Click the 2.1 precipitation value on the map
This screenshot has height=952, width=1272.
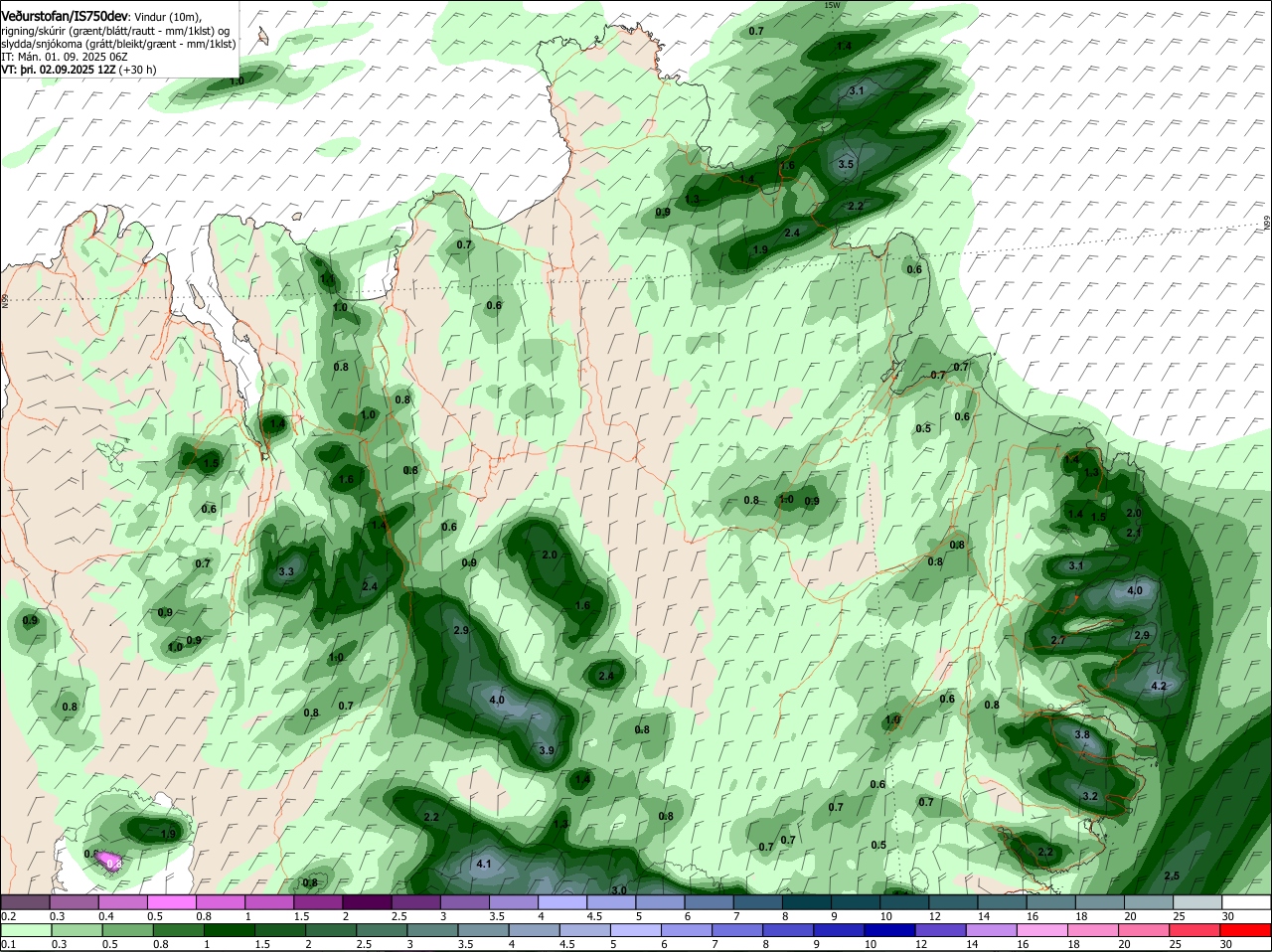click(1135, 534)
